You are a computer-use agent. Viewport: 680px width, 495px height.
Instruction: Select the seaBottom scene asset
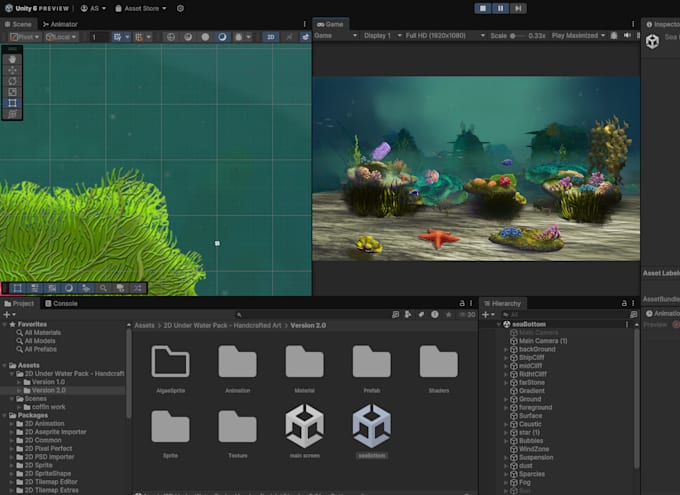(372, 431)
